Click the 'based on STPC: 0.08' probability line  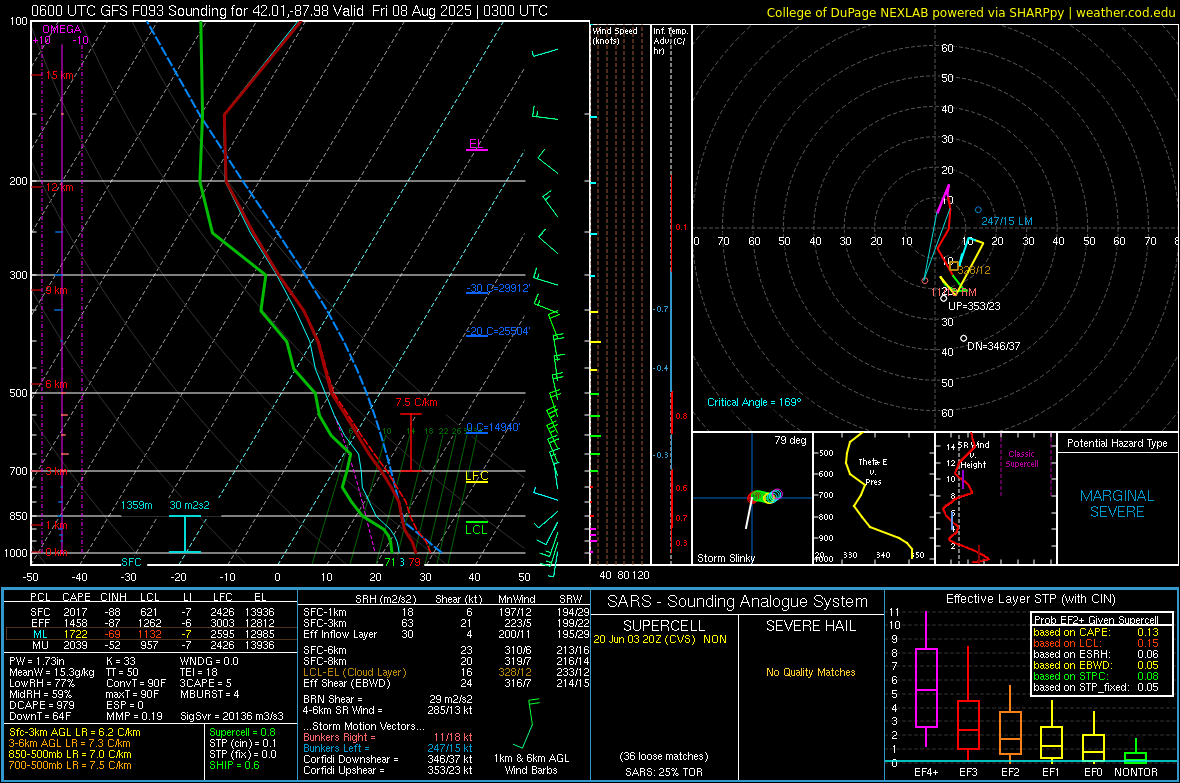click(1096, 676)
